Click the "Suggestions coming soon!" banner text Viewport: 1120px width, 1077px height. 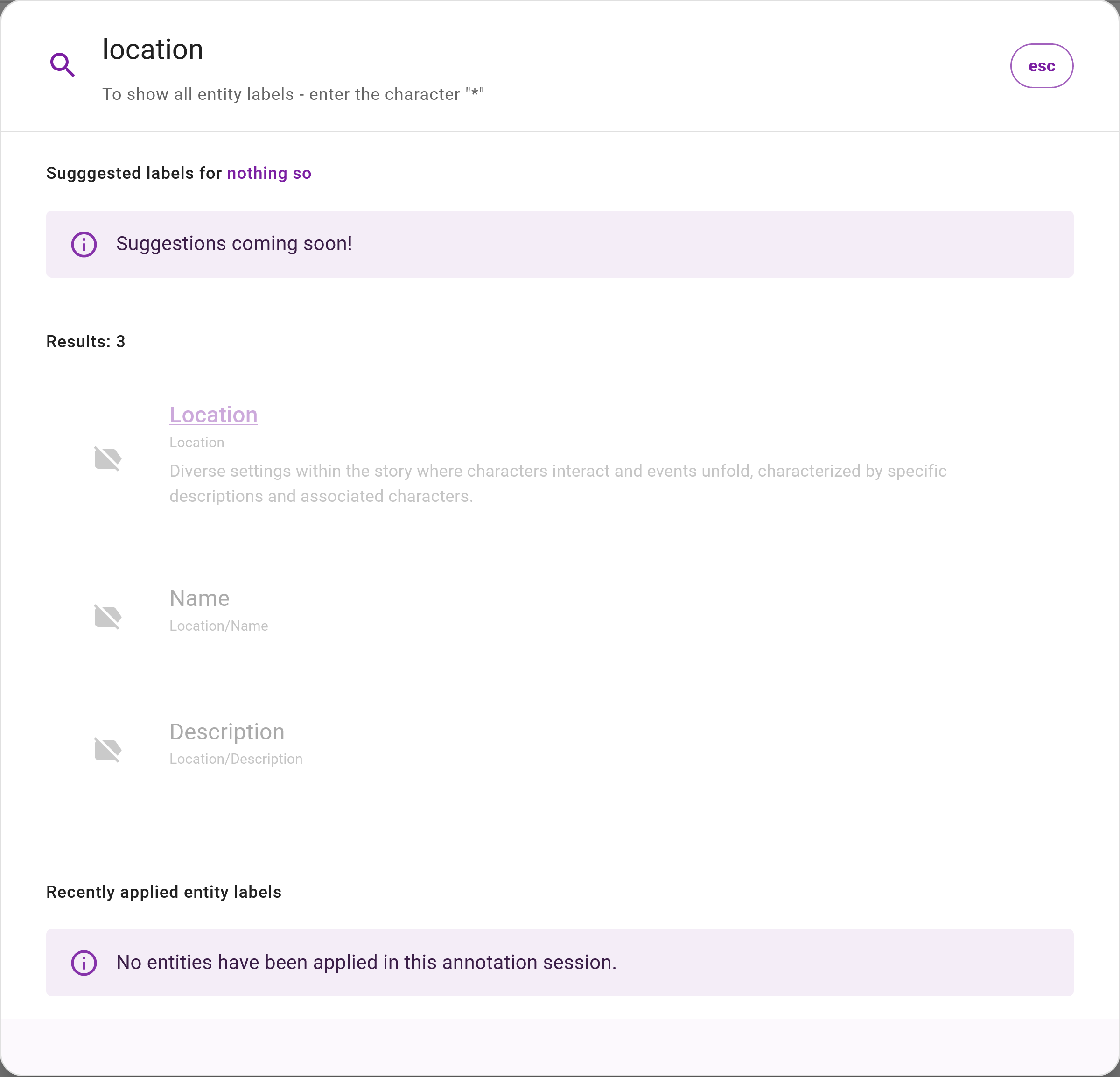click(x=234, y=244)
